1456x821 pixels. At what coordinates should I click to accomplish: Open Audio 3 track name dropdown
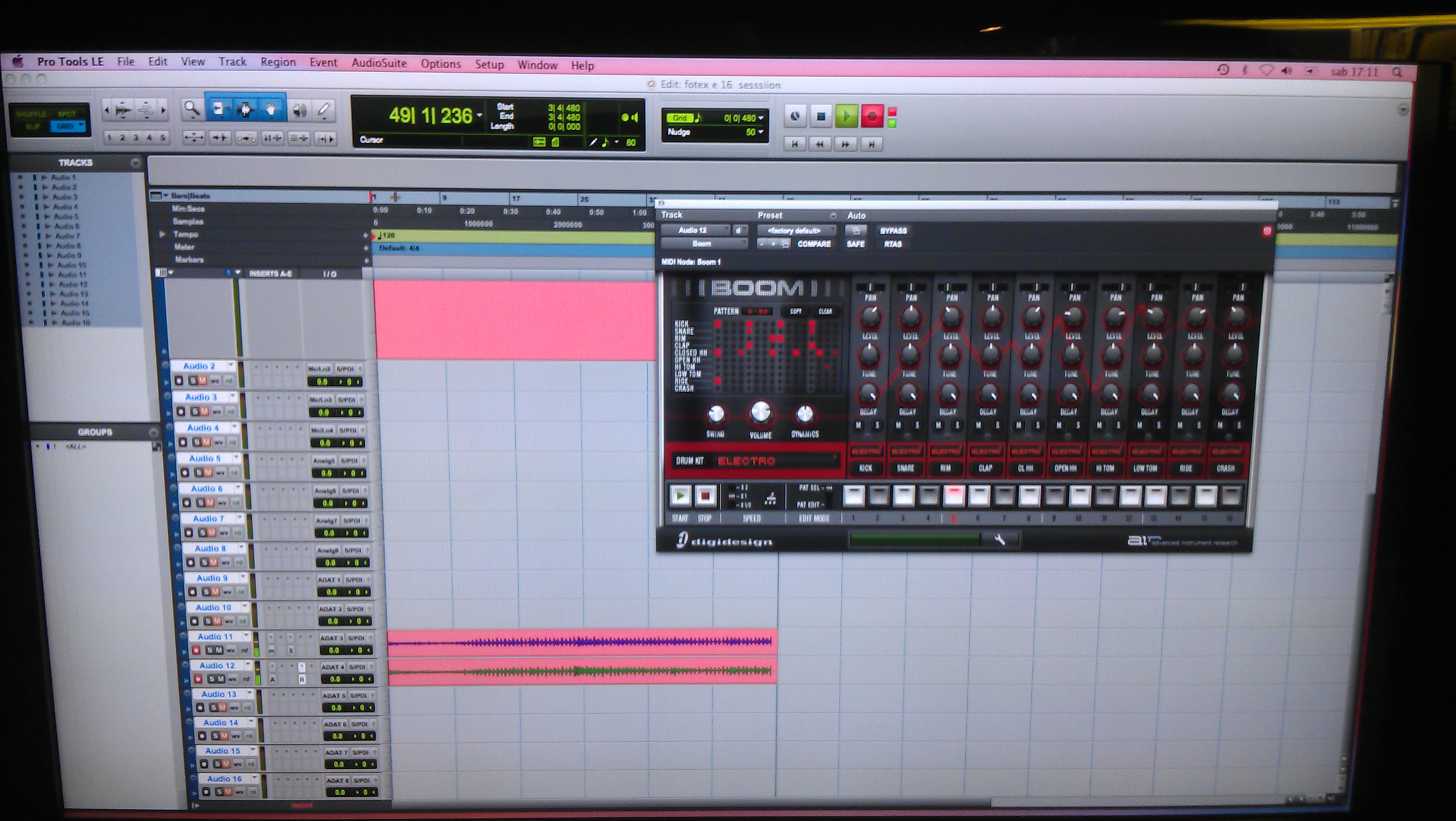point(232,396)
